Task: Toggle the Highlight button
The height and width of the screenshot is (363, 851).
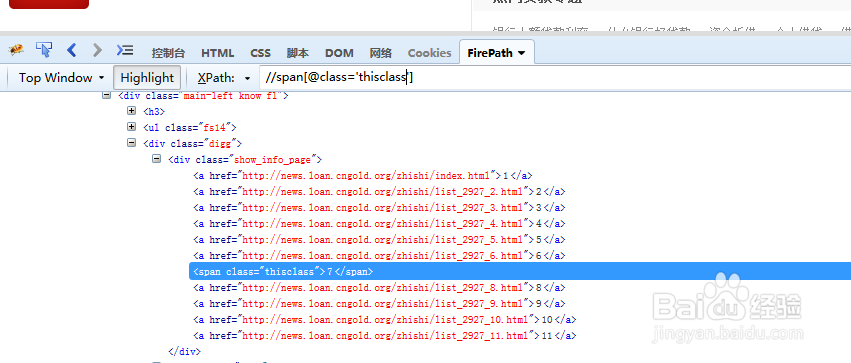Action: 147,78
